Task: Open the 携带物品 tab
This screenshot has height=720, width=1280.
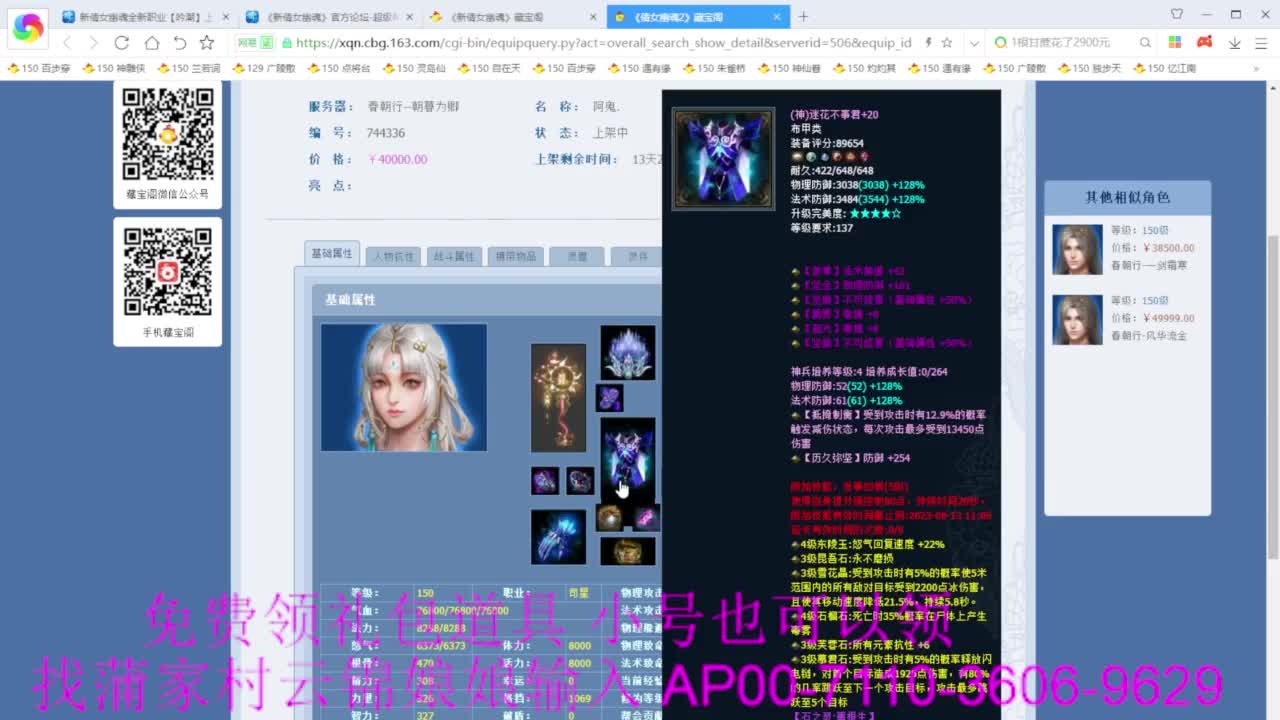Action: pyautogui.click(x=515, y=255)
